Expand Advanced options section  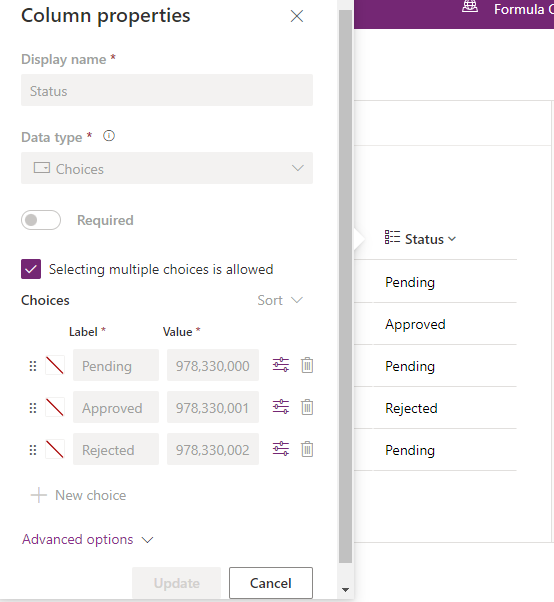click(88, 539)
